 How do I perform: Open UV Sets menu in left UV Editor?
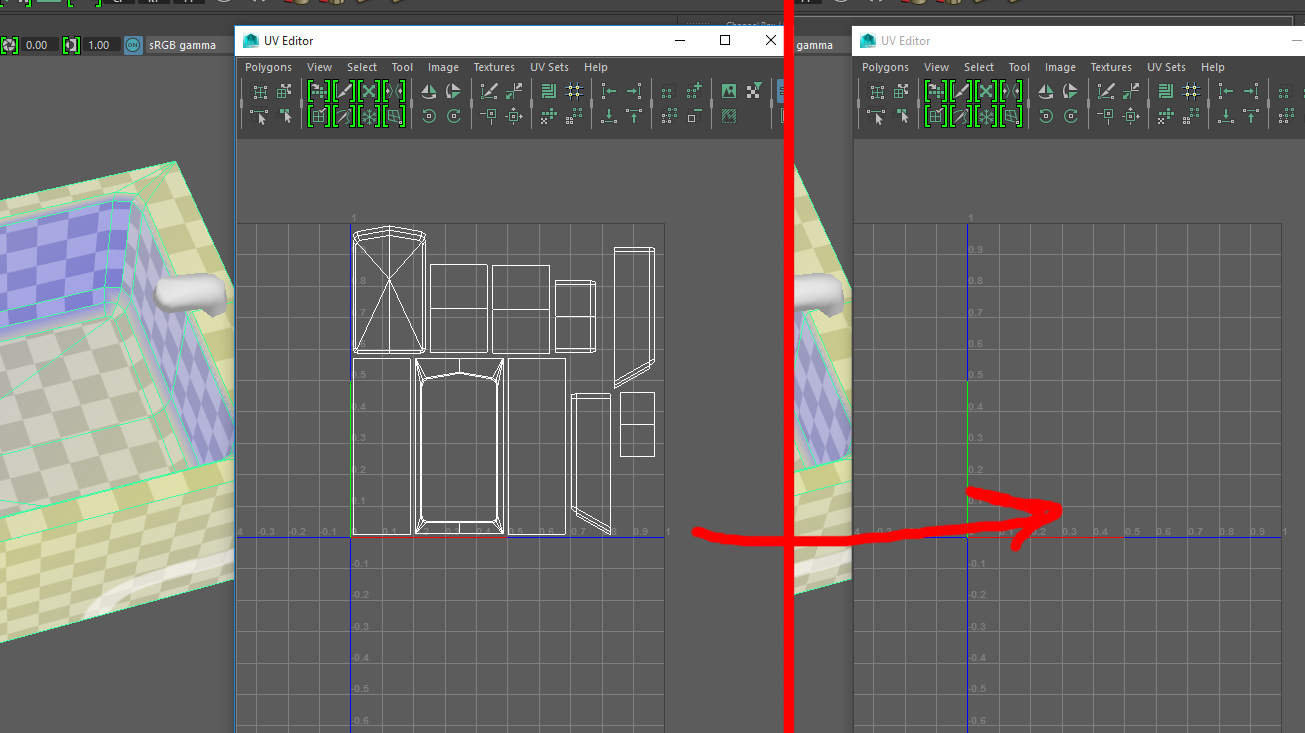pyautogui.click(x=549, y=67)
